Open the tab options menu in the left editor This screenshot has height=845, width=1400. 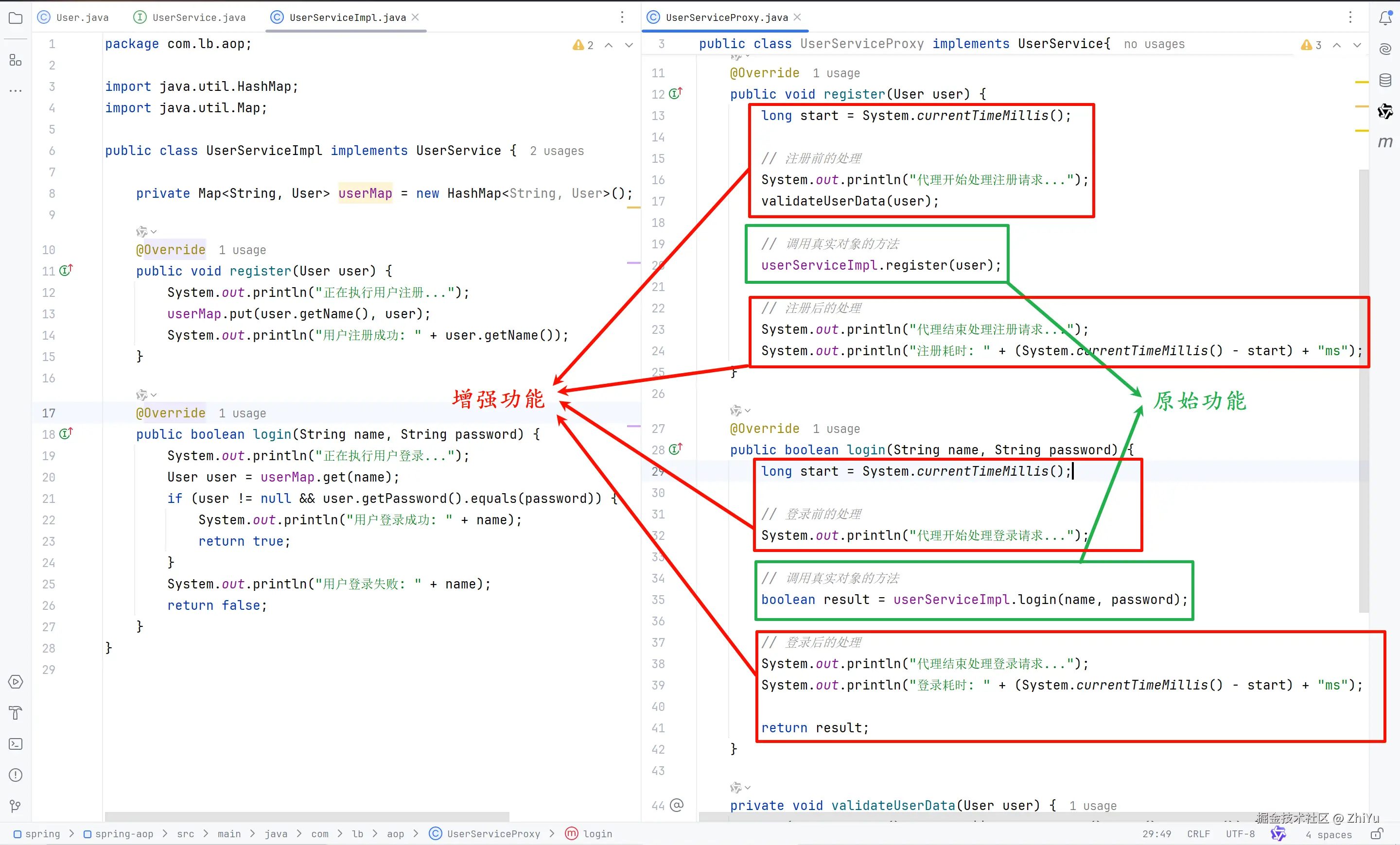click(622, 17)
